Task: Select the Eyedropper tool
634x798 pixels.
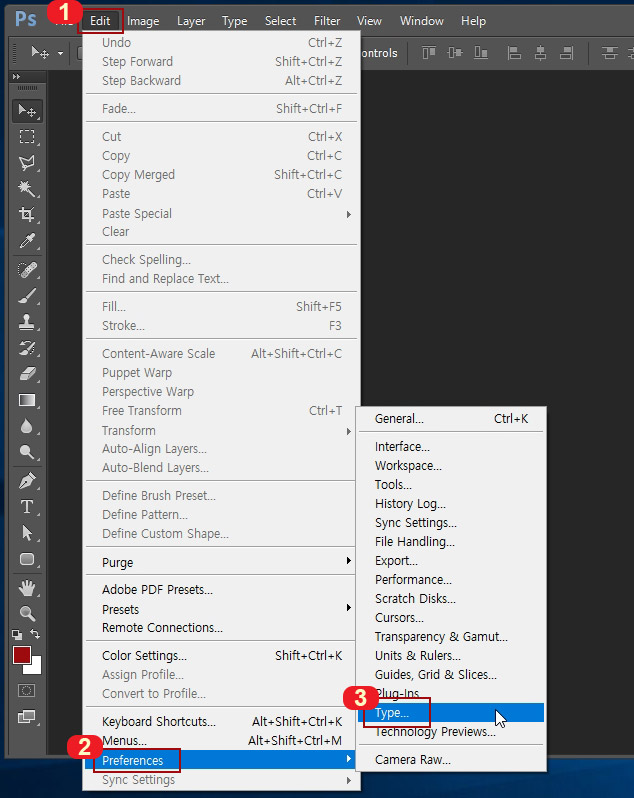Action: [x=27, y=241]
